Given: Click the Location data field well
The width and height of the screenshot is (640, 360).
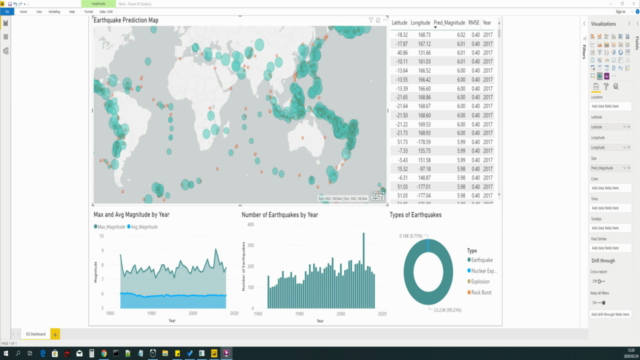Looking at the screenshot, I should coord(610,106).
